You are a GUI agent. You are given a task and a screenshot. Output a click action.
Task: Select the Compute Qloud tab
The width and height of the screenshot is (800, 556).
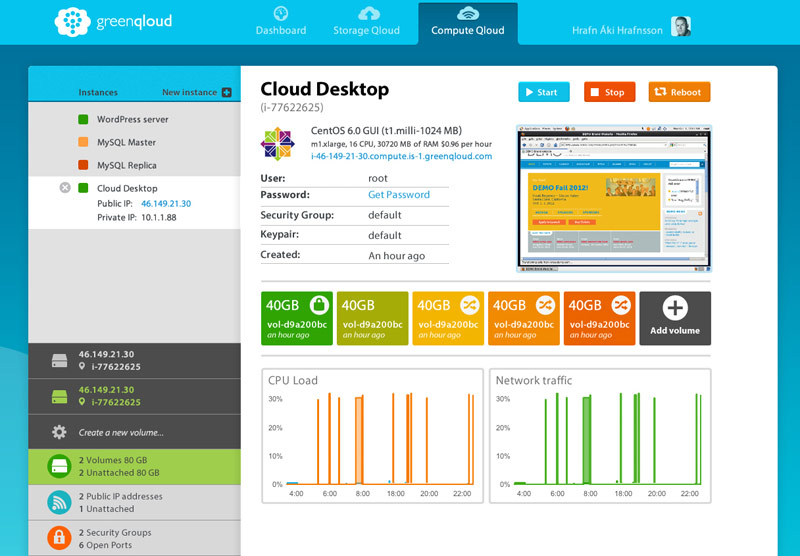pyautogui.click(x=468, y=23)
